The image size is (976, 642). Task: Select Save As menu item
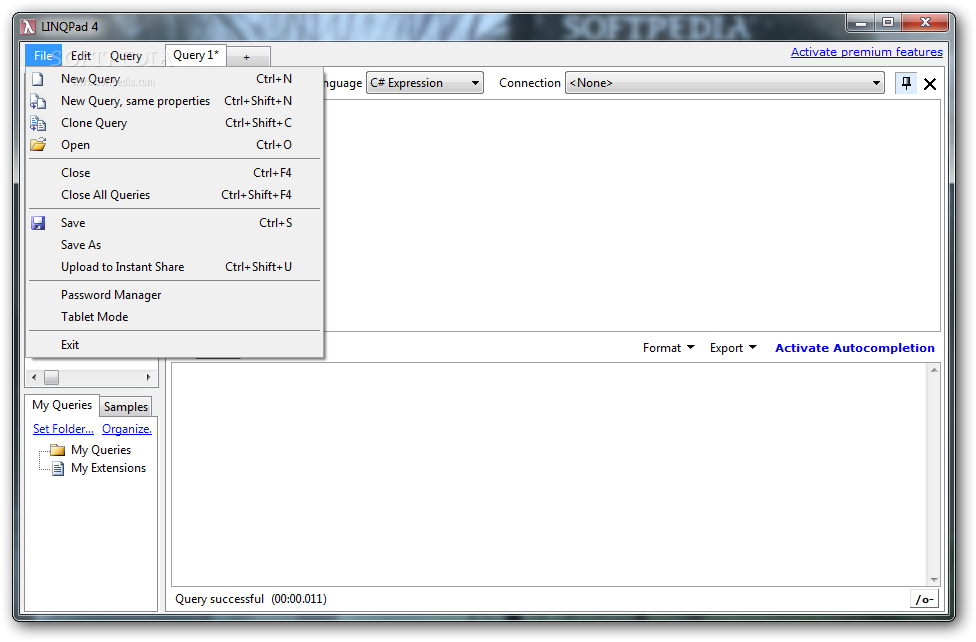[x=174, y=245]
